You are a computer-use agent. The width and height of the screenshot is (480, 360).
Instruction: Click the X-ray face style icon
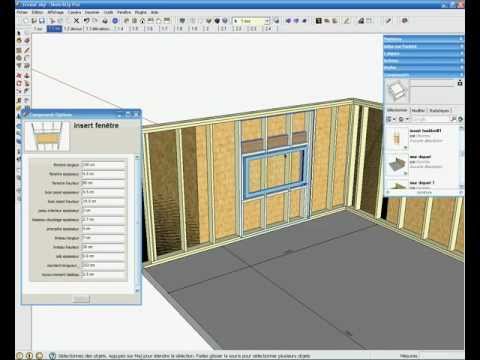tap(183, 21)
